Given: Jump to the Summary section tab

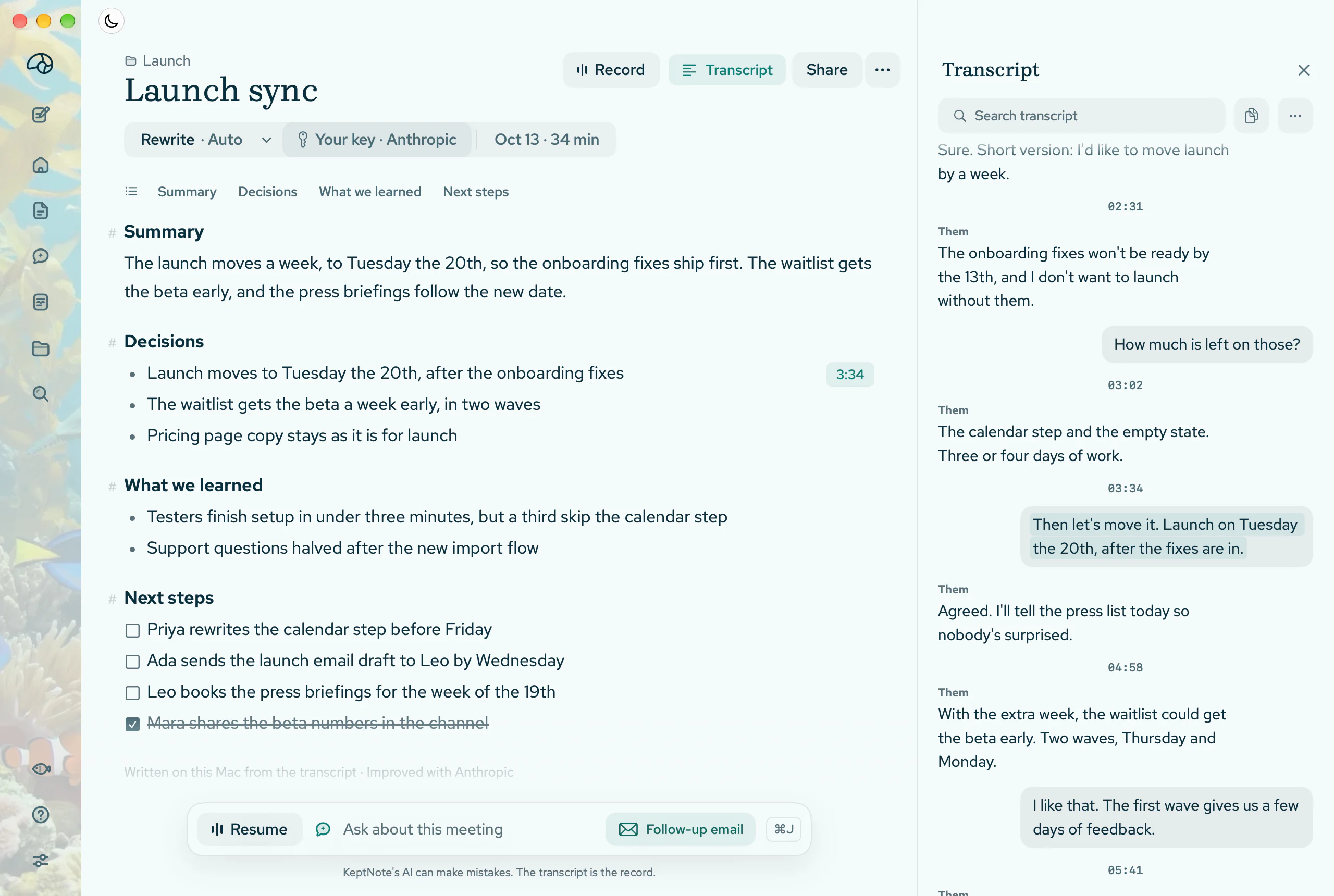Looking at the screenshot, I should coord(187,191).
